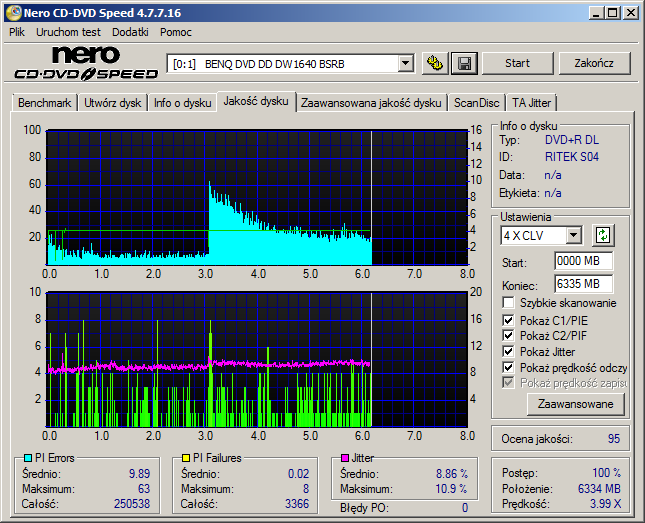645x523 pixels.
Task: Click the Nero app icon in title bar
Action: [13, 13]
